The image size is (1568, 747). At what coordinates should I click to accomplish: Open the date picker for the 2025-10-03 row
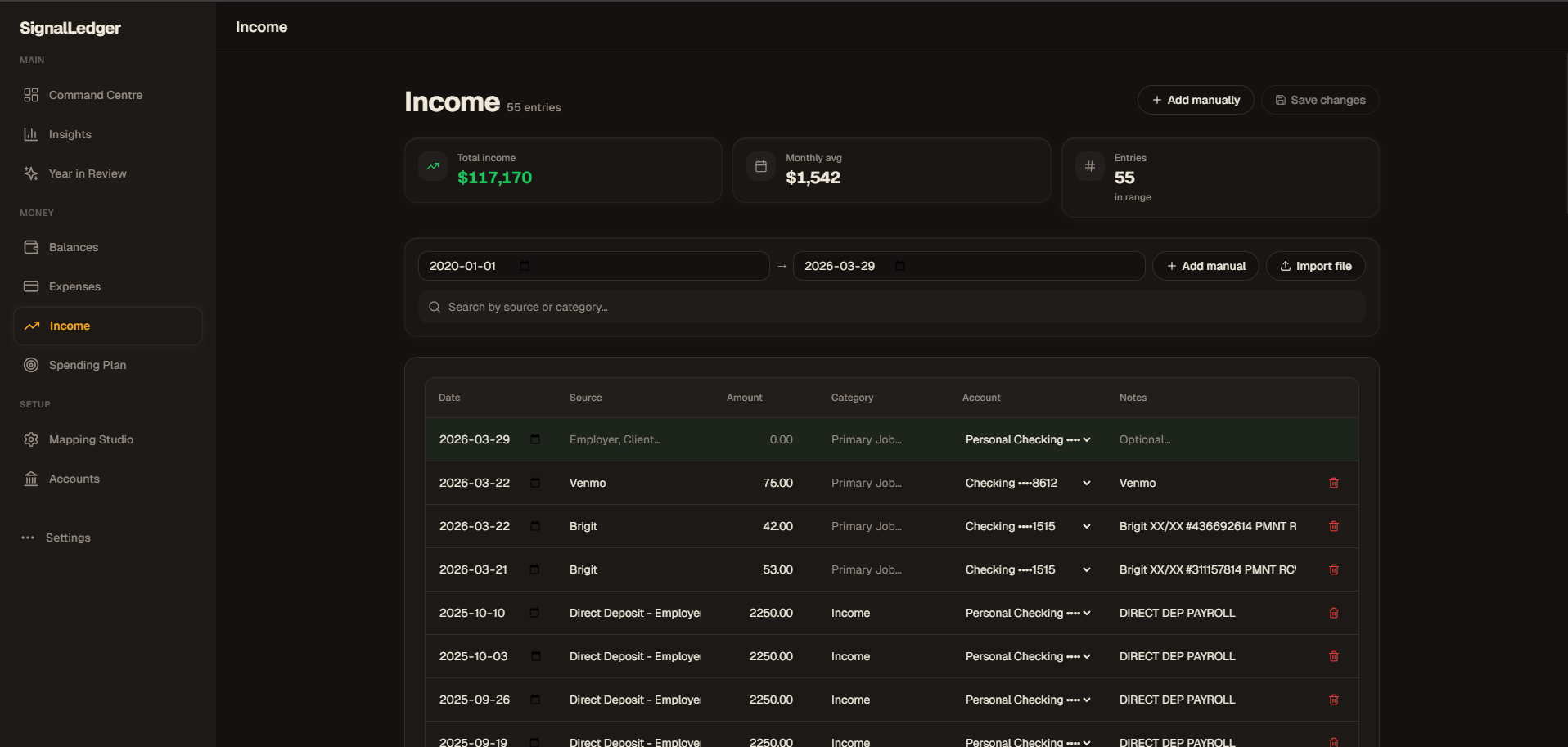pyautogui.click(x=536, y=656)
